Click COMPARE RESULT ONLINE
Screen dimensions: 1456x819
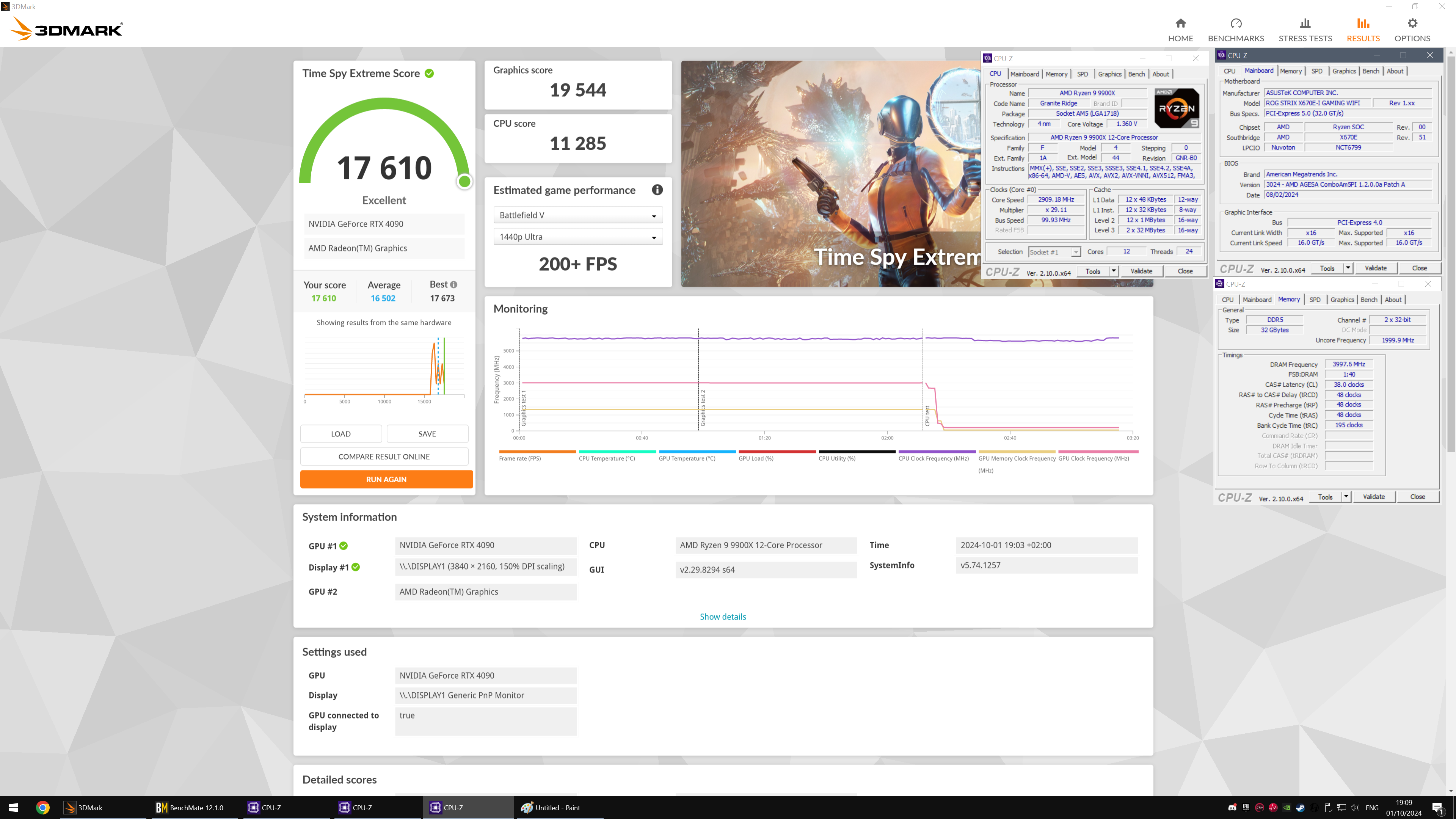(384, 456)
